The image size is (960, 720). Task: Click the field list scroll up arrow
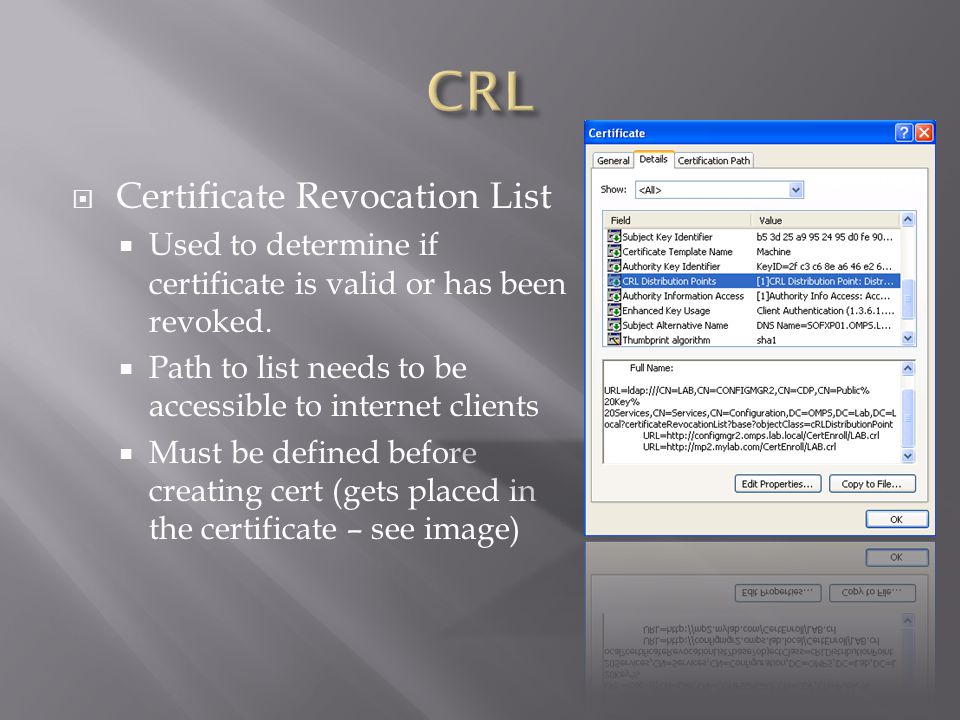(908, 219)
